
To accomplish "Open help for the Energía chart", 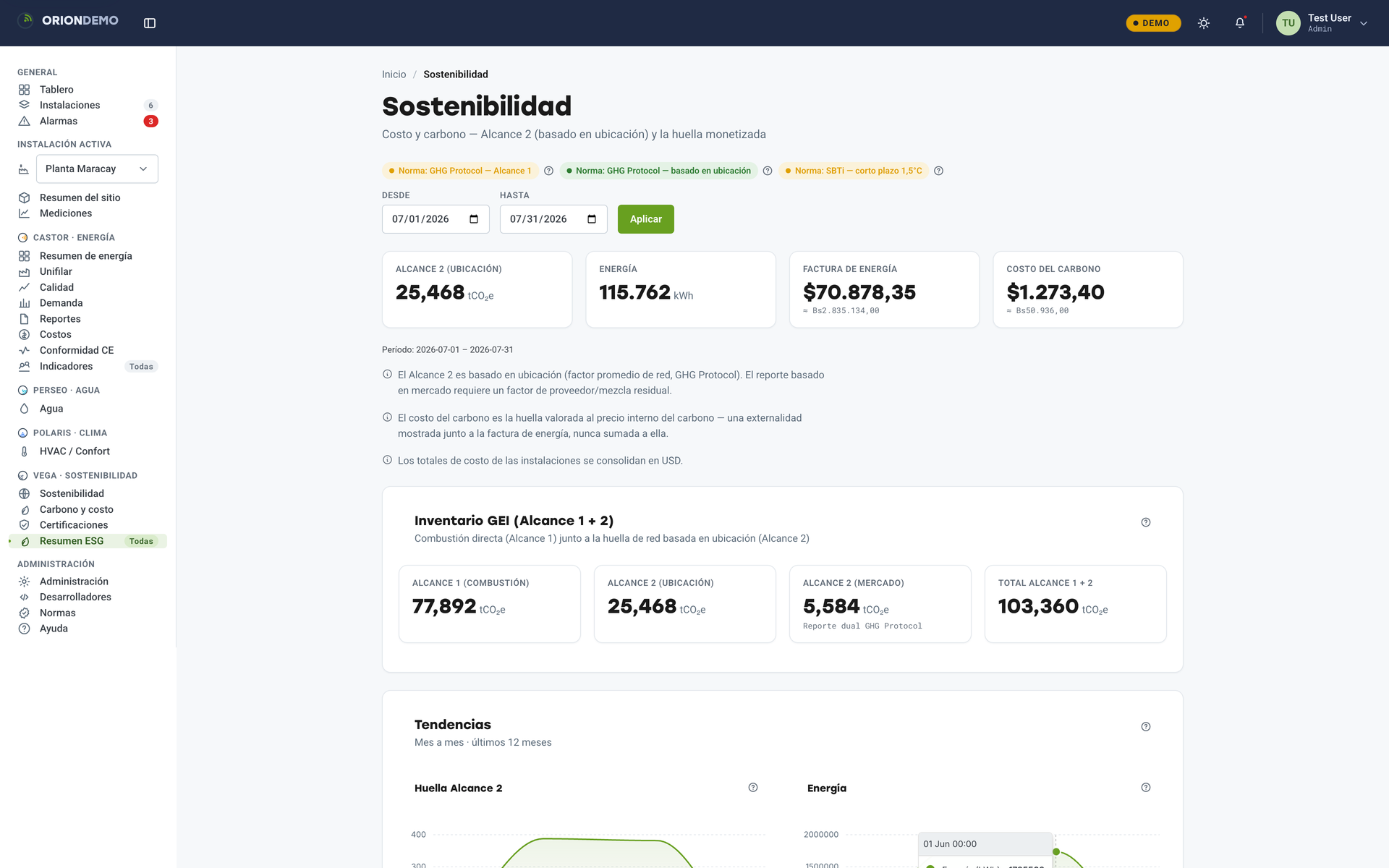I will (1146, 788).
